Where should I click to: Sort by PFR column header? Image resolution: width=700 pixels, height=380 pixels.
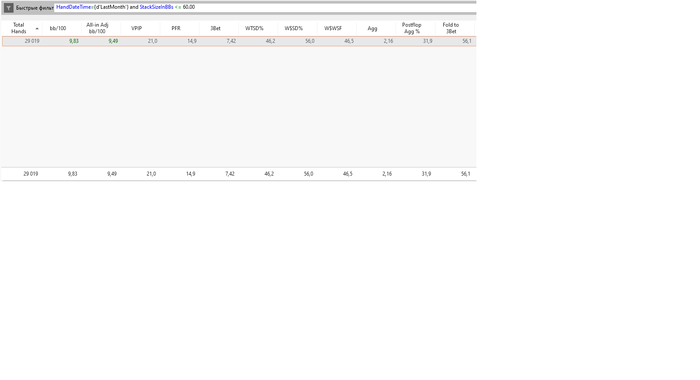[x=176, y=28]
